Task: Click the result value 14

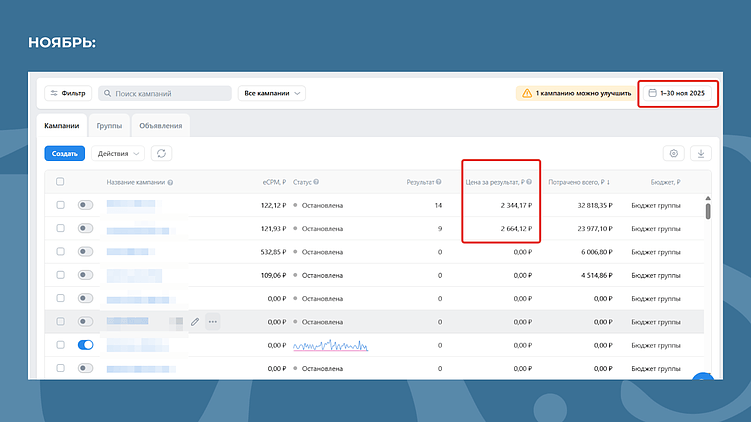Action: 438,205
